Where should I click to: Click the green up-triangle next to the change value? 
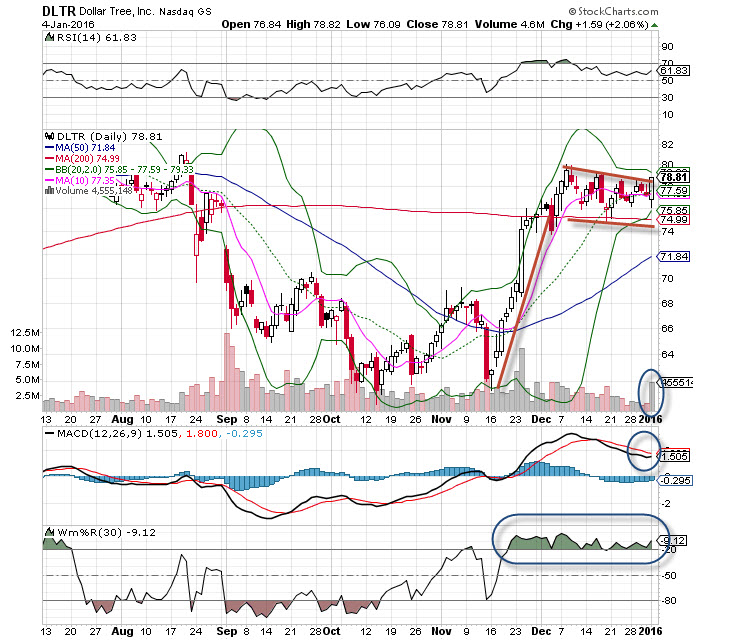pos(654,25)
